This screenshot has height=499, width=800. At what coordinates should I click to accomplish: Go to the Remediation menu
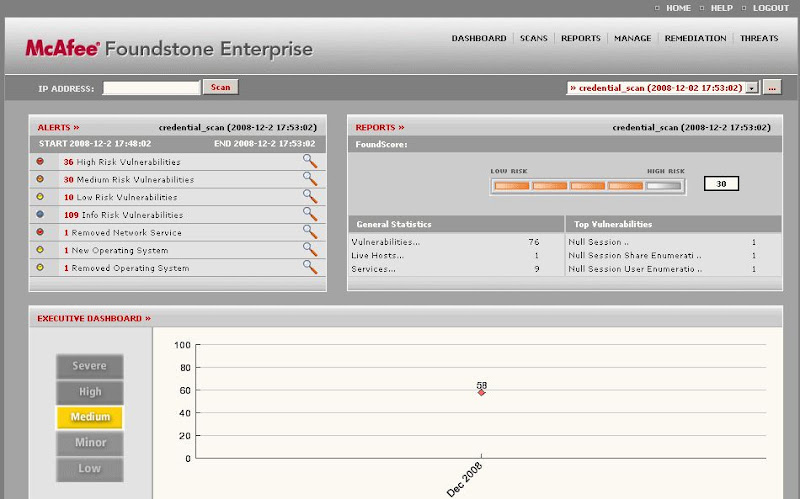tap(695, 38)
